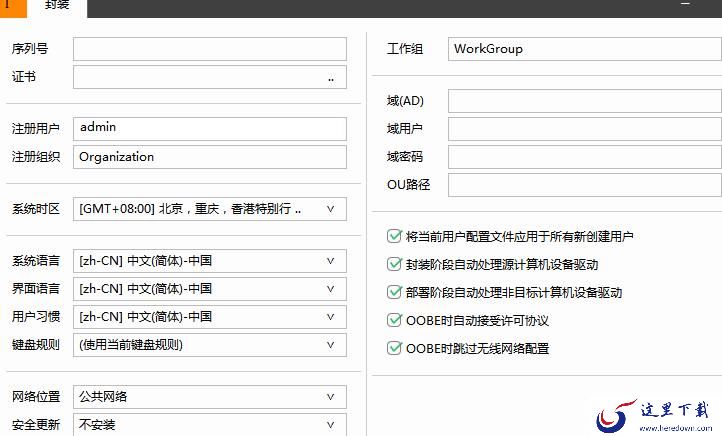Expand the 用户习惯 dropdown

click(x=330, y=317)
